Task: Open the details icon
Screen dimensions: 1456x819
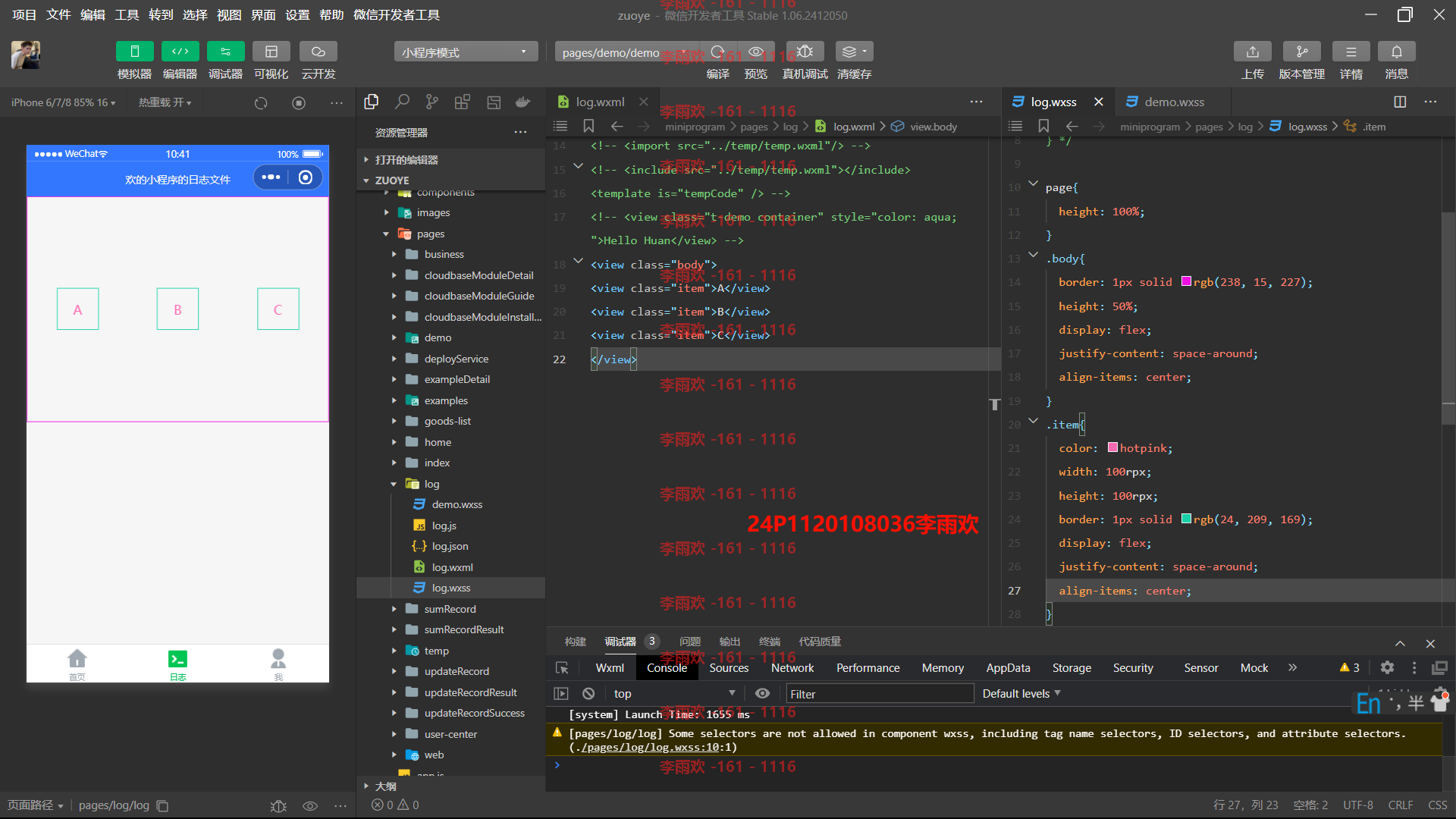Action: tap(1351, 52)
